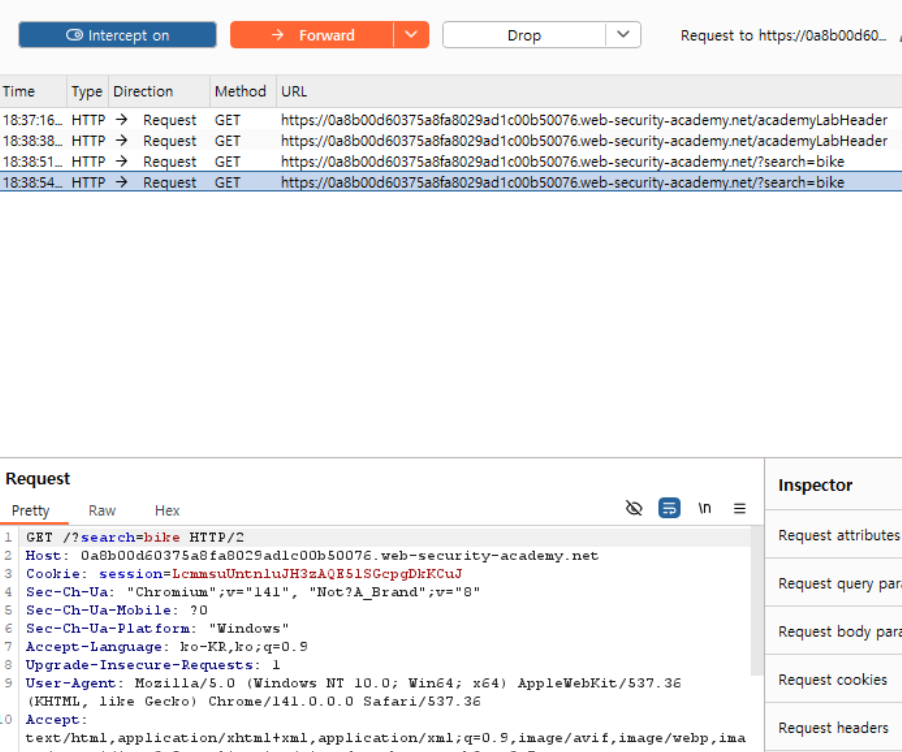The height and width of the screenshot is (752, 902).
Task: Select the 18:38:54 search=bike request row
Action: [451, 182]
